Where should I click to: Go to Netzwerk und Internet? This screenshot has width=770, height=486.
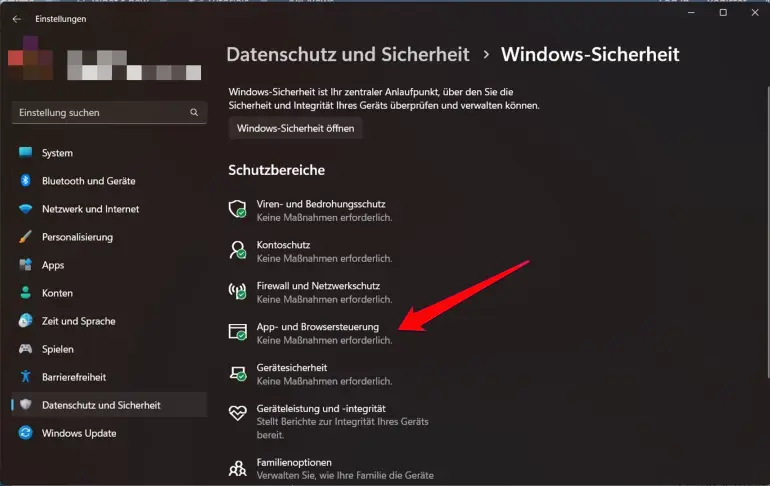(109, 209)
